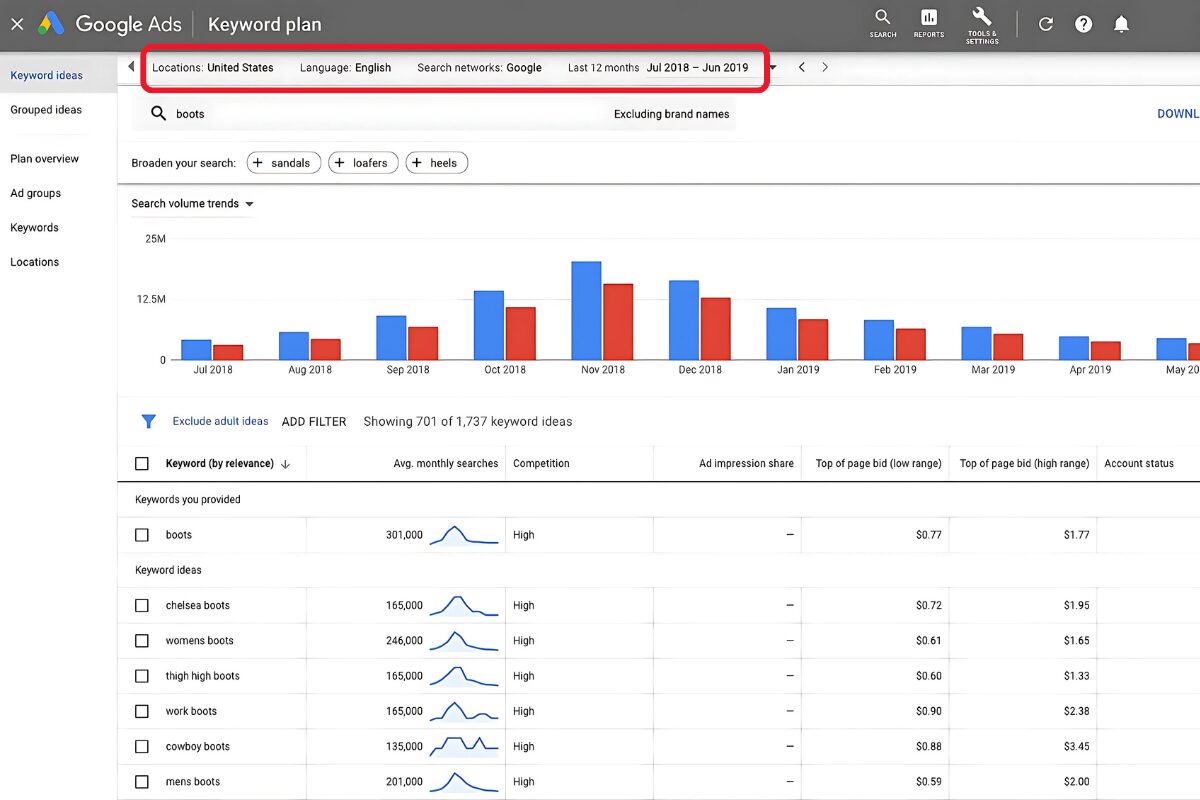Viewport: 1200px width, 800px height.
Task: Open the Search volume trends dropdown
Action: (x=193, y=204)
